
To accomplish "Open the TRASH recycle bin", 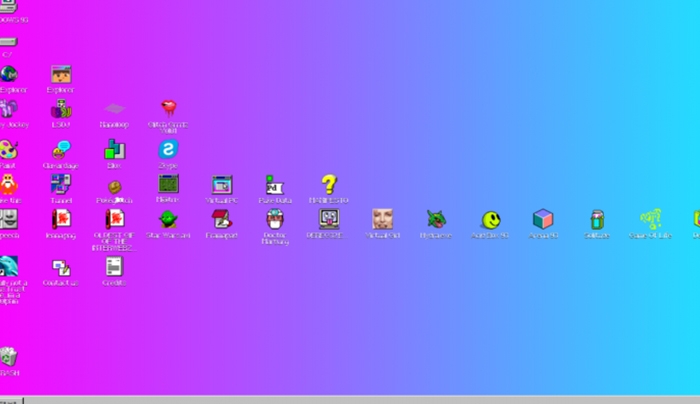I will tap(8, 357).
